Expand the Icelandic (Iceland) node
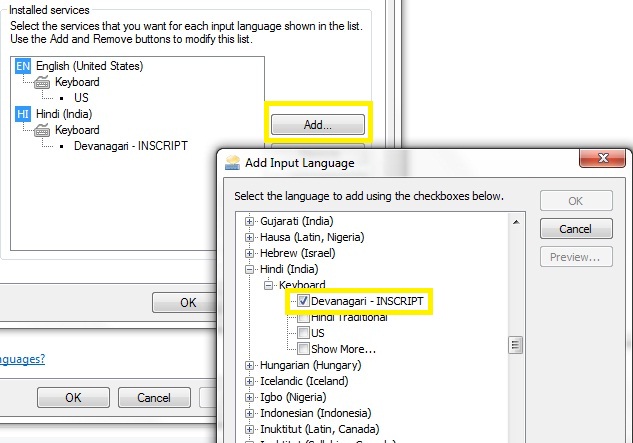The image size is (633, 443). (x=249, y=381)
